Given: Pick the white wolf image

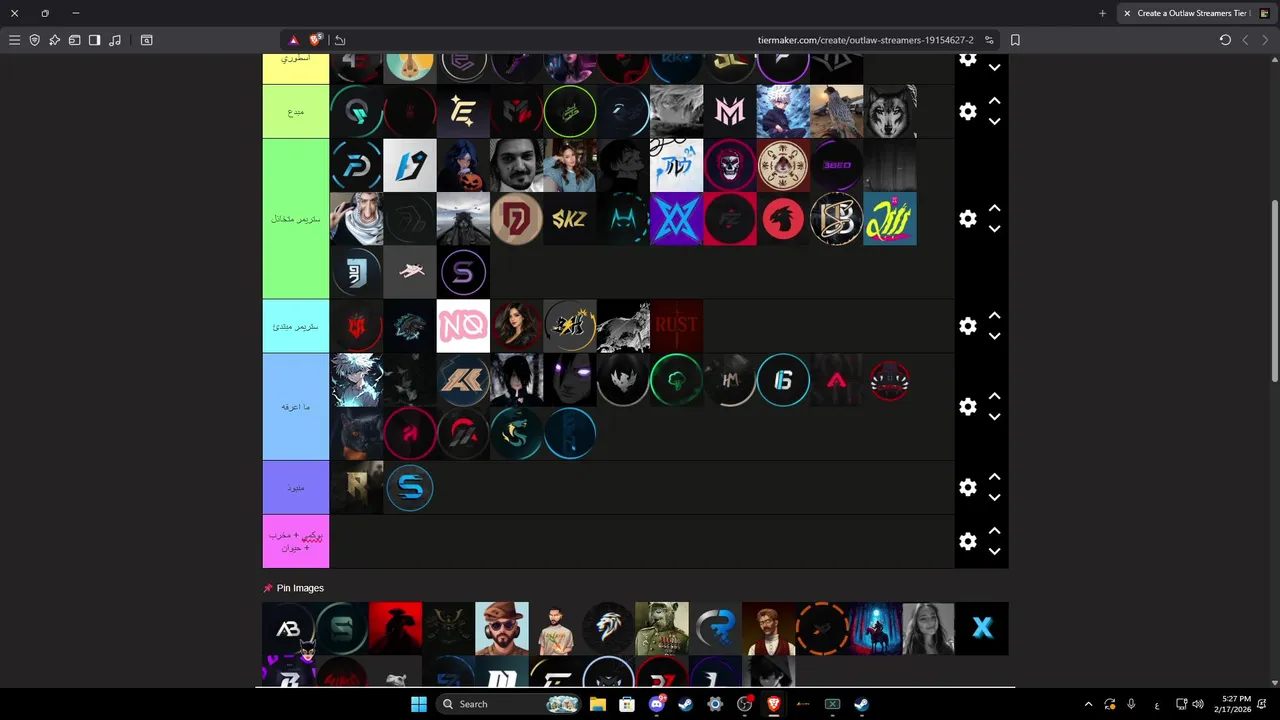Looking at the screenshot, I should pos(890,111).
